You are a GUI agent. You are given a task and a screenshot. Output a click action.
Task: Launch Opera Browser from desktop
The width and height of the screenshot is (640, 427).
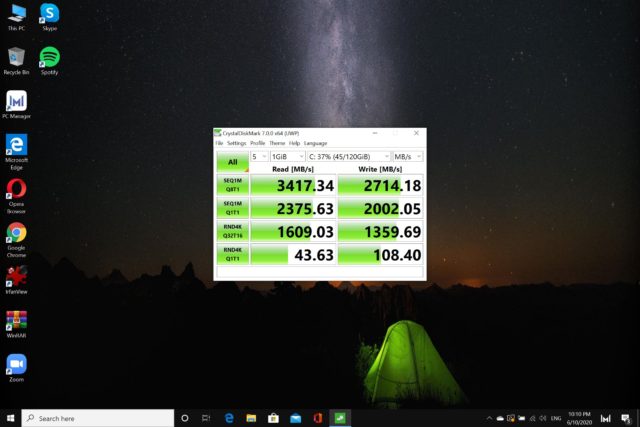click(x=16, y=196)
